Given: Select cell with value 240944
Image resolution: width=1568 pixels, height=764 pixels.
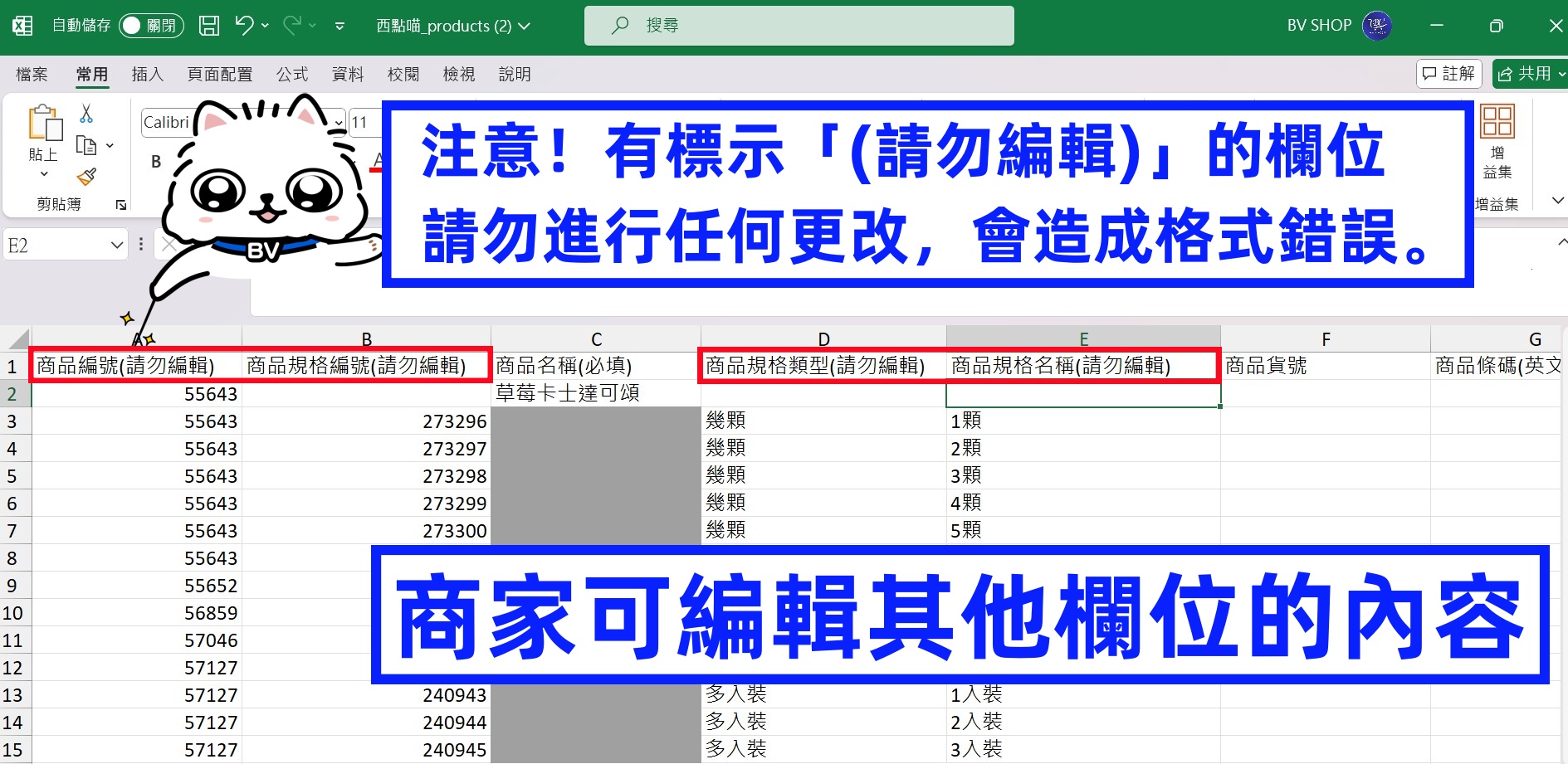Looking at the screenshot, I should [x=366, y=723].
